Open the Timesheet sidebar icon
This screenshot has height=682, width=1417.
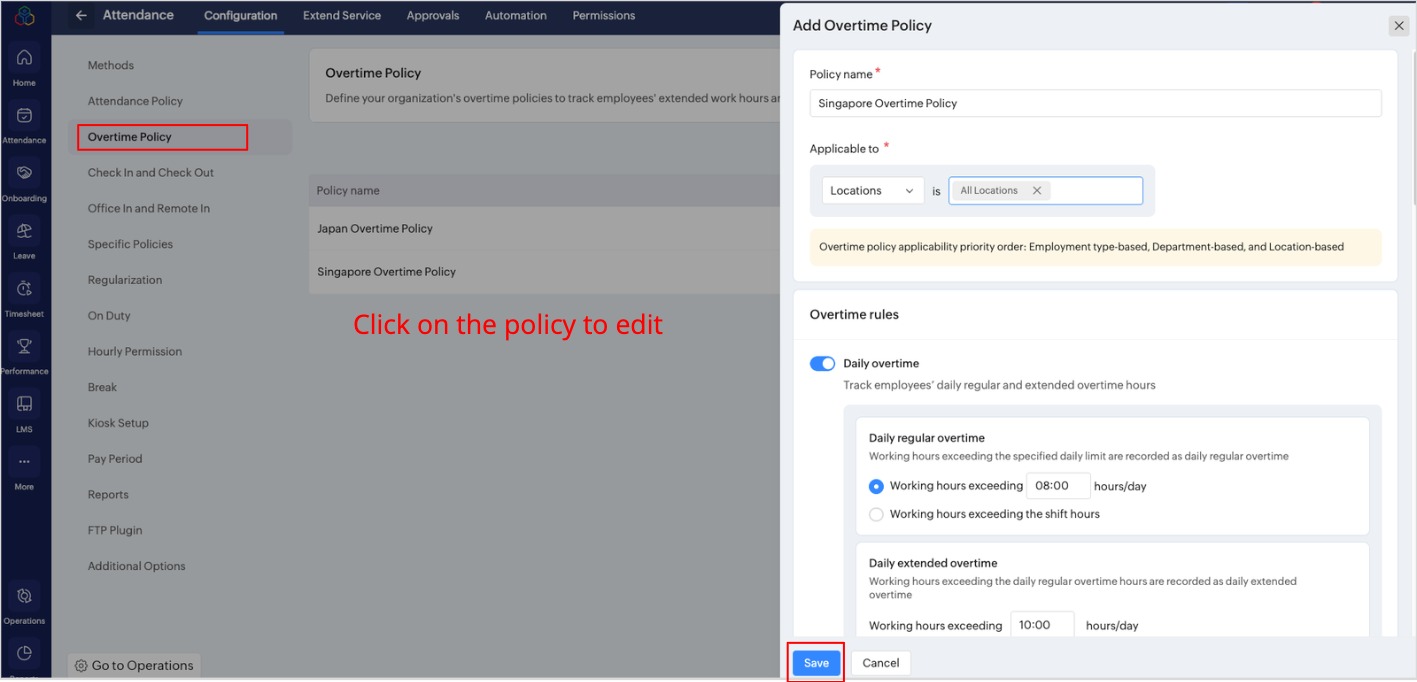tap(24, 289)
